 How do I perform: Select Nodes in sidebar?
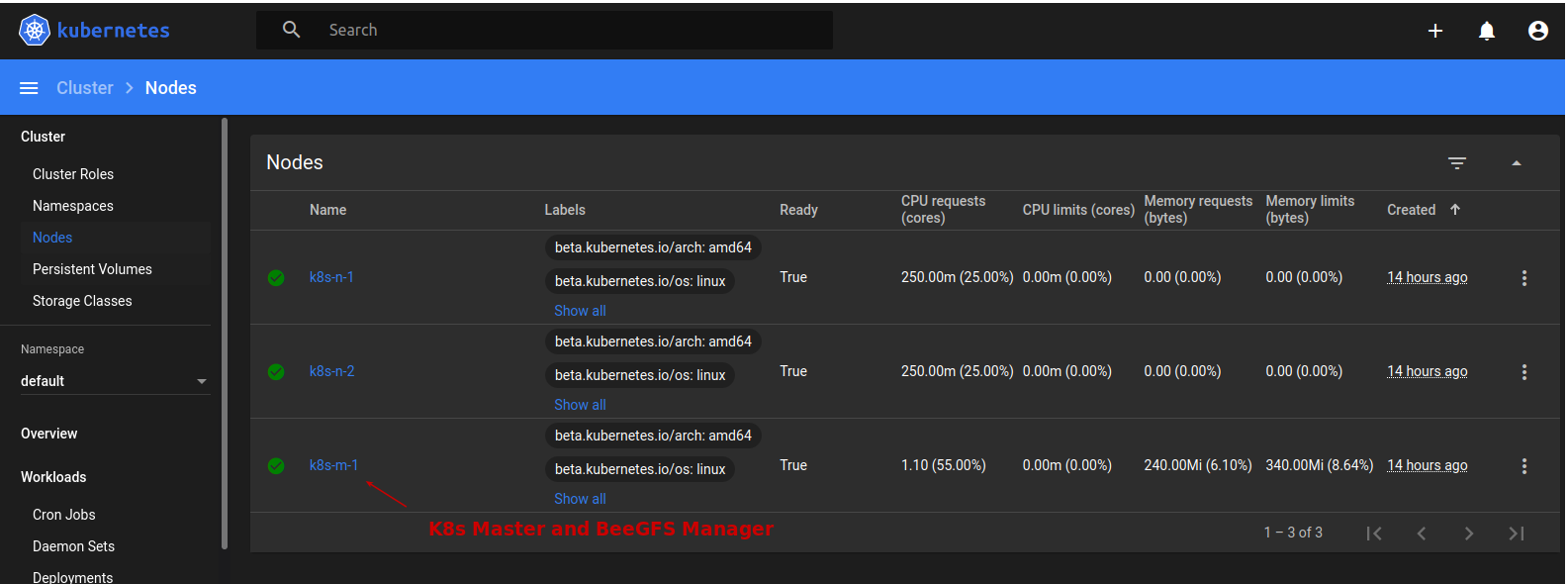click(x=52, y=238)
